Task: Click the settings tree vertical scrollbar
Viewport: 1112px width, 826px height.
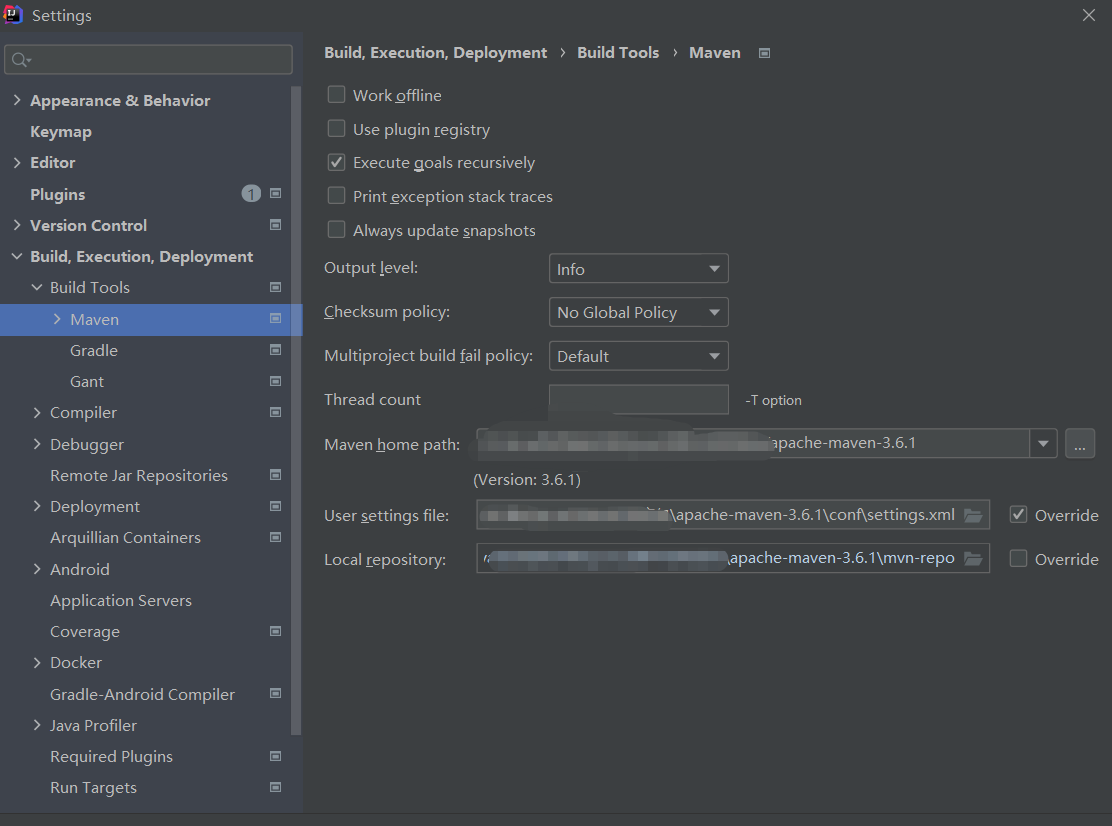Action: [x=296, y=411]
